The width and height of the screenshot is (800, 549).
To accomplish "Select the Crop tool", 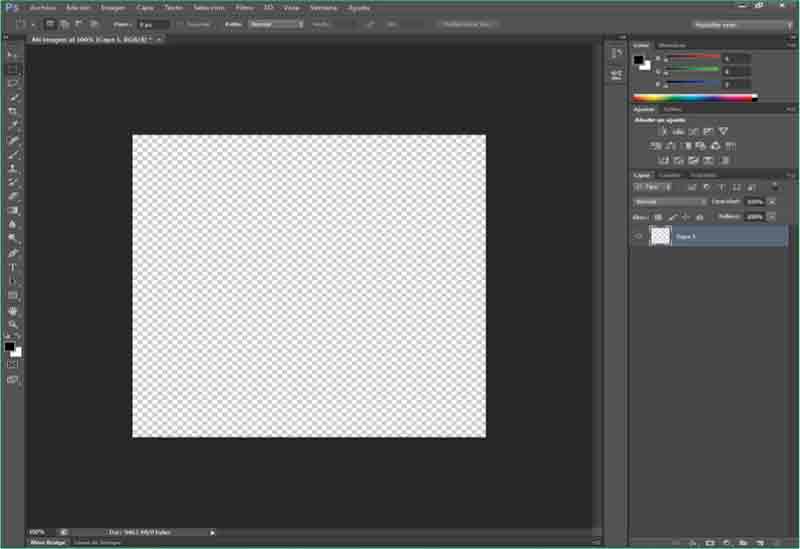I will pos(13,112).
